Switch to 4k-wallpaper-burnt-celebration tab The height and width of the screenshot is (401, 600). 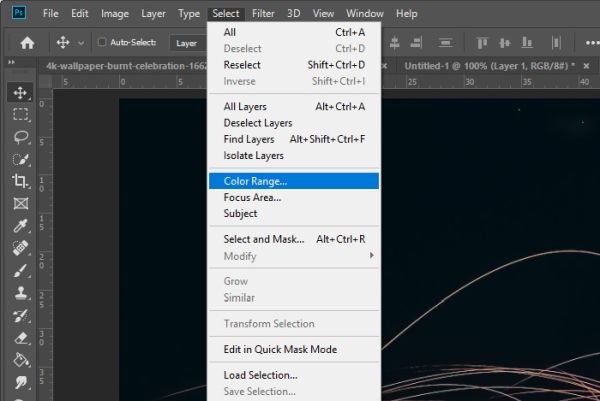coord(126,66)
